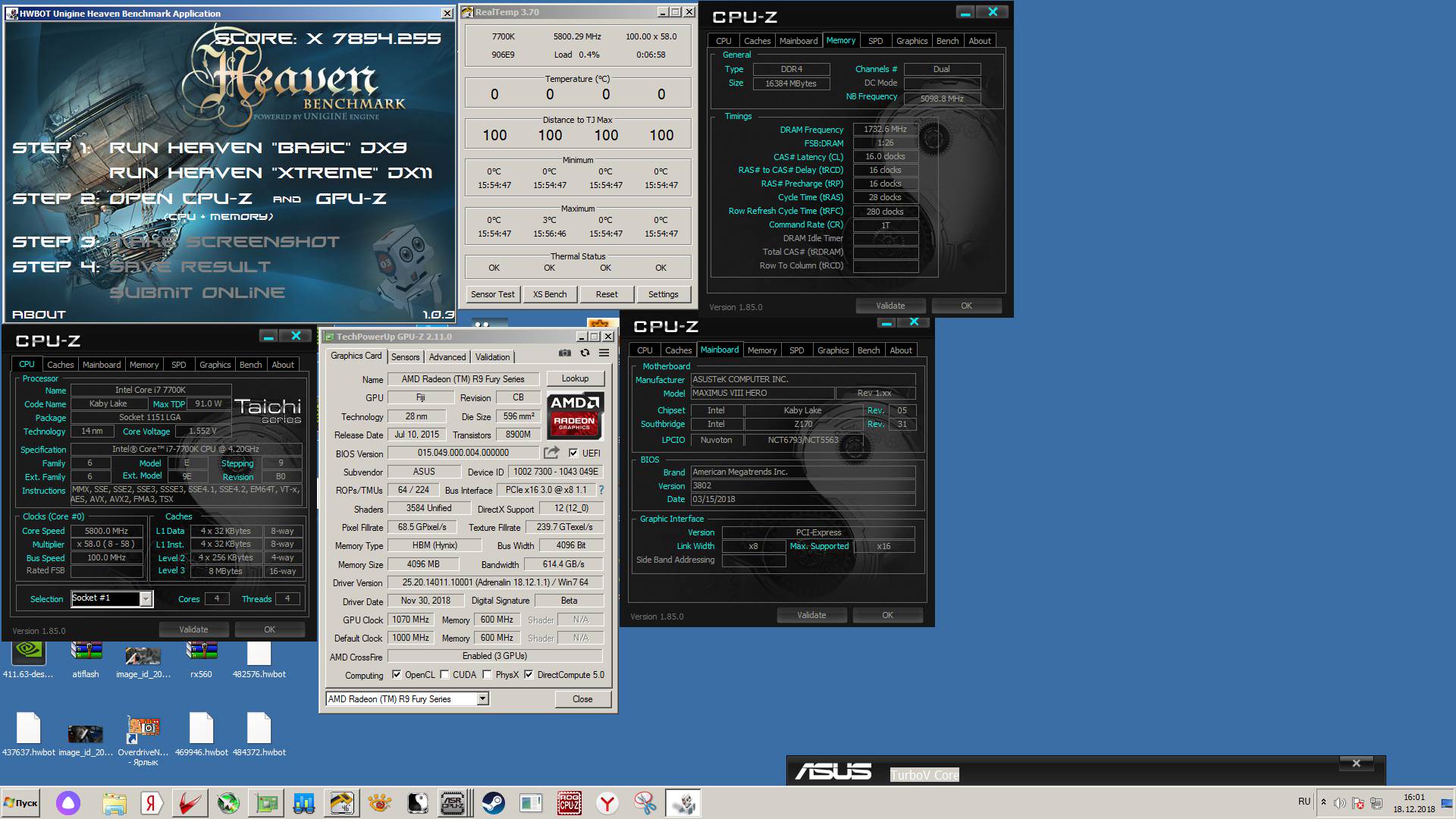Open the NVIDIA 411.63 driver installer icon
The height and width of the screenshot is (819, 1456).
28,659
